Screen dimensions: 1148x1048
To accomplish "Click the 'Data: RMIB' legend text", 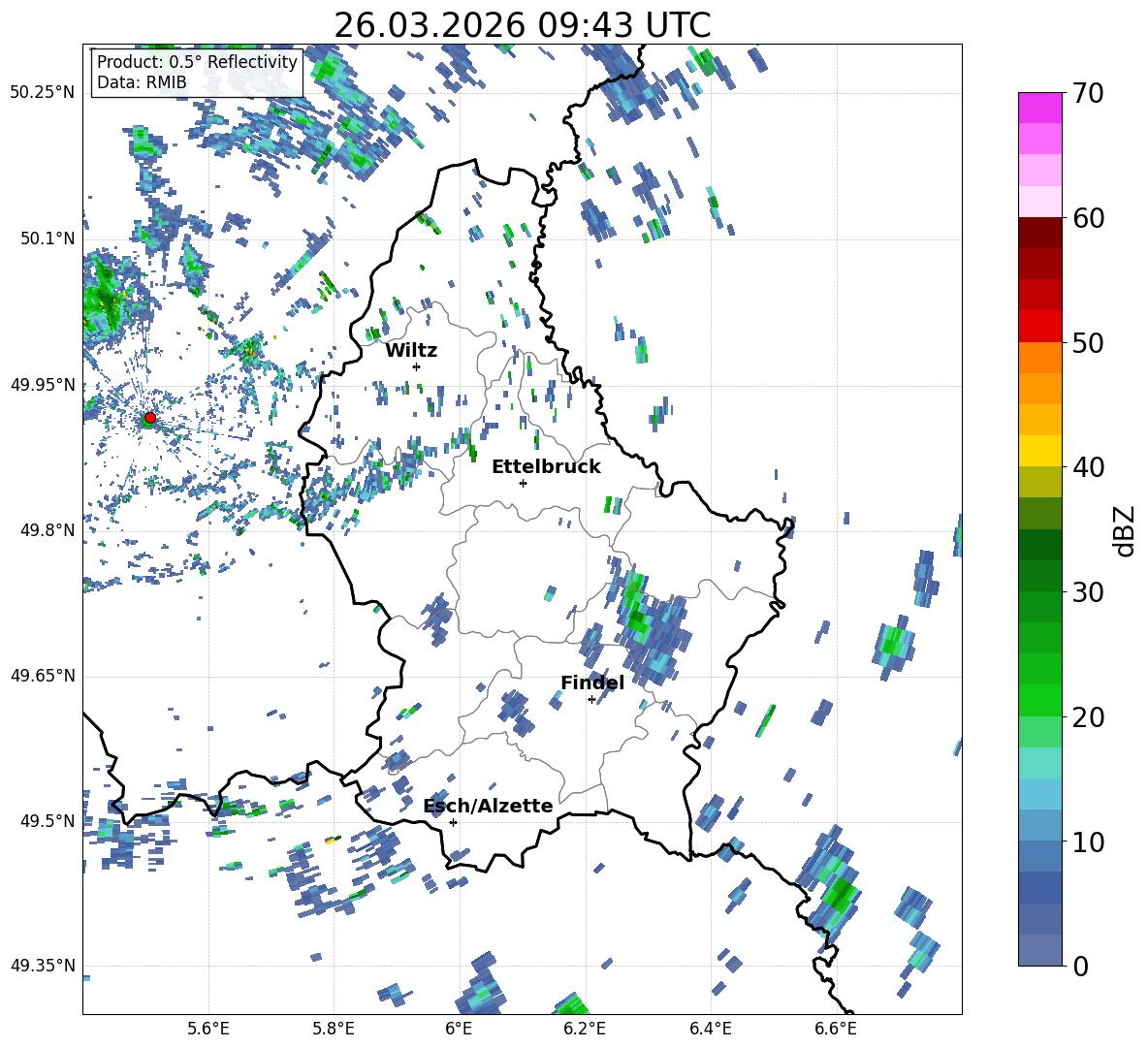I will tap(142, 82).
